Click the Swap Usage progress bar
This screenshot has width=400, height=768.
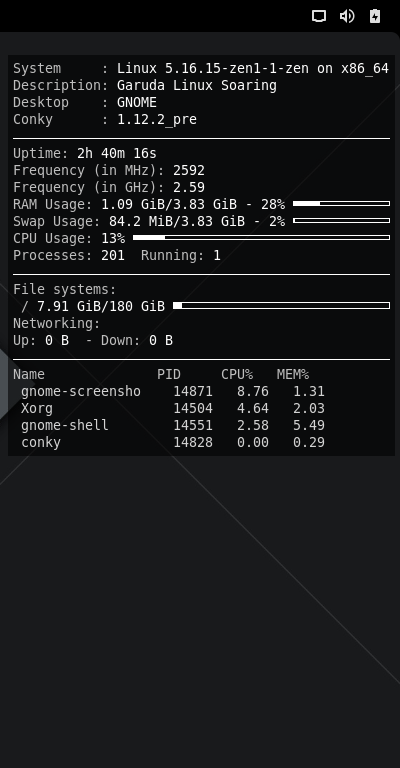tap(341, 220)
